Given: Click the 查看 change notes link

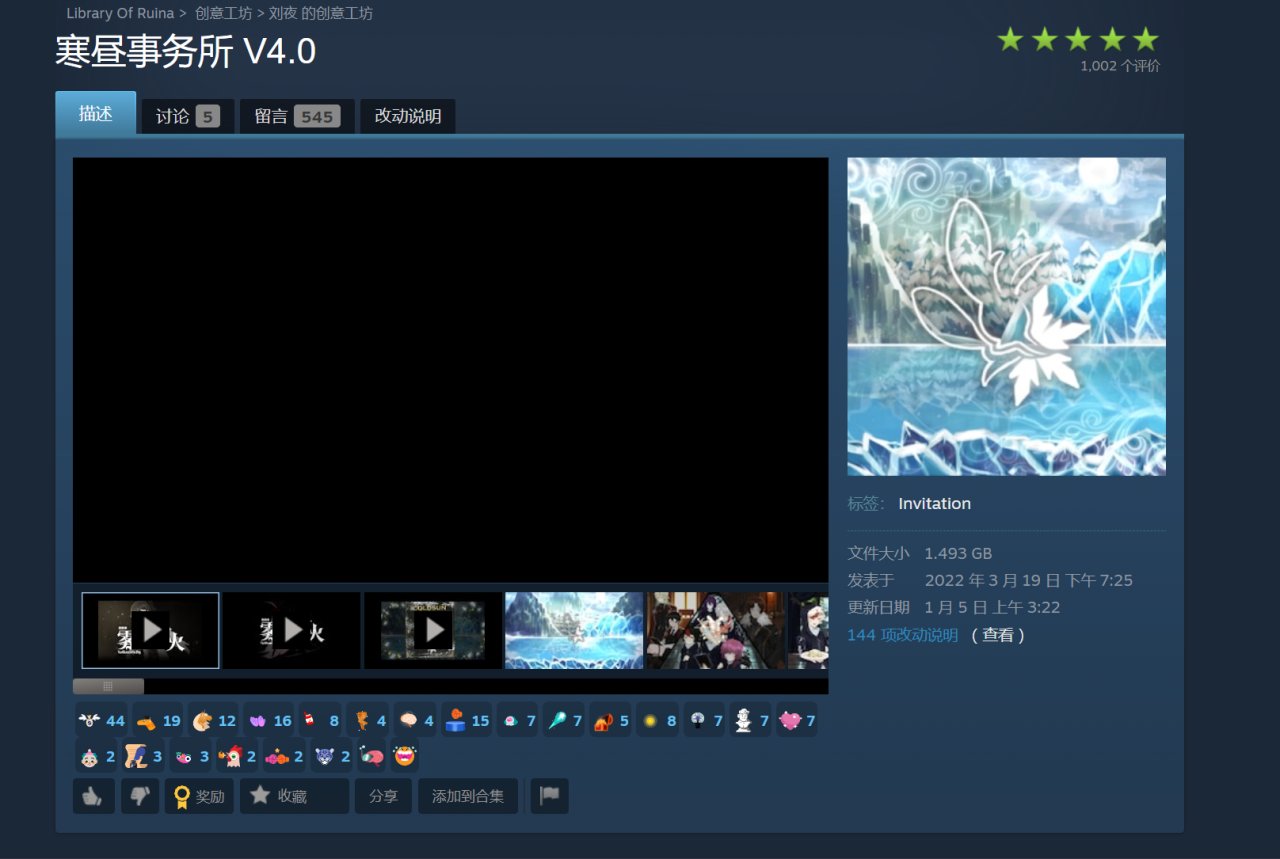Looking at the screenshot, I should (998, 635).
